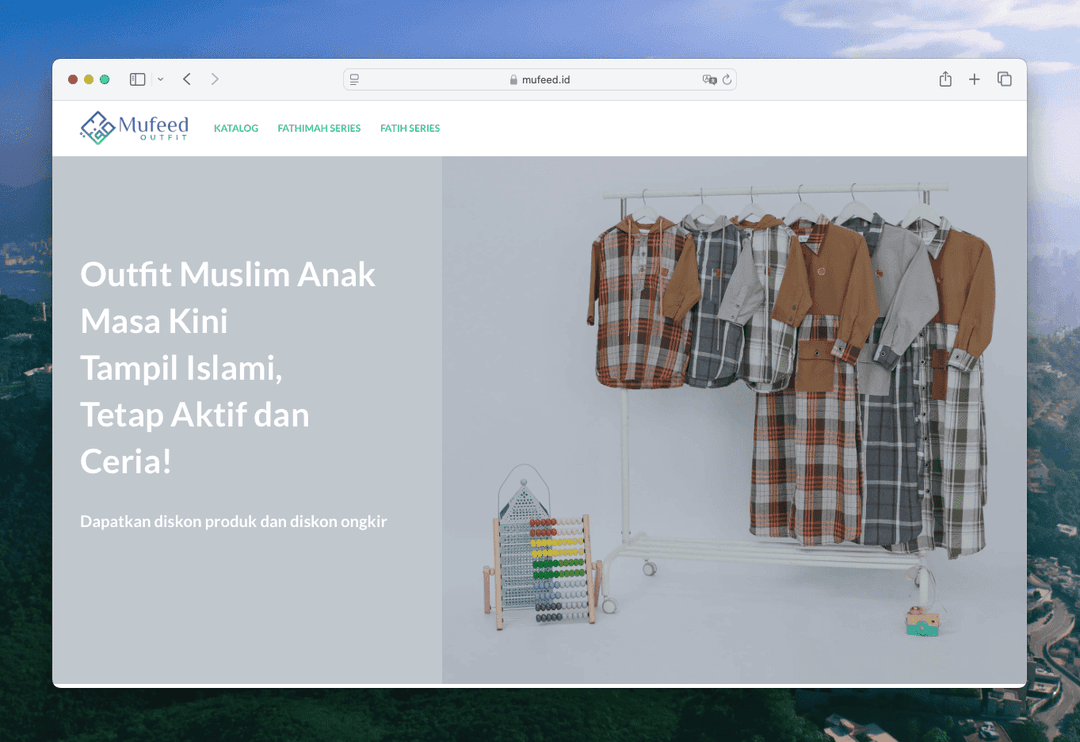Viewport: 1080px width, 742px height.
Task: Open the page reader menu icon
Action: (x=355, y=80)
